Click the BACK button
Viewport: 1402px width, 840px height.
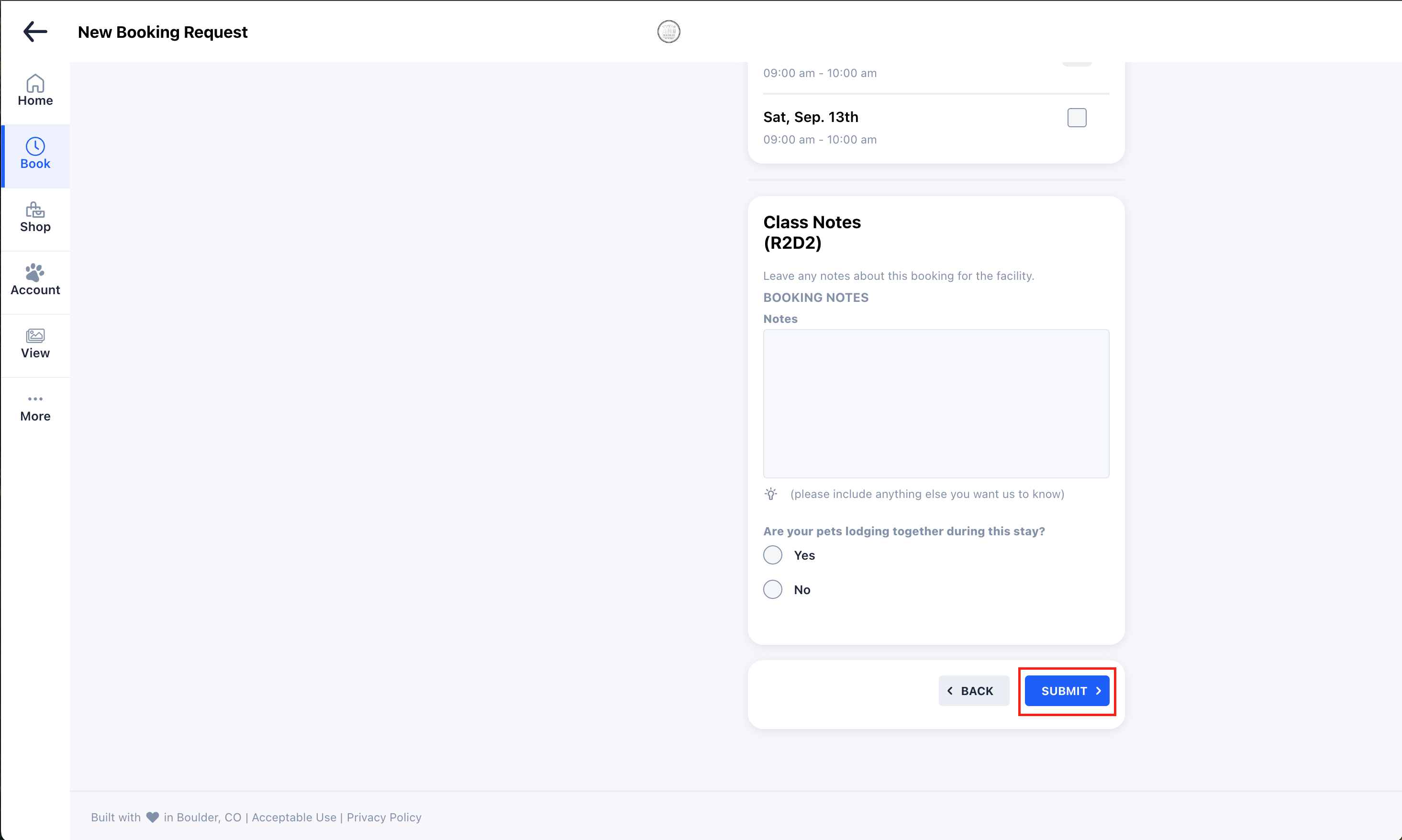(x=973, y=691)
